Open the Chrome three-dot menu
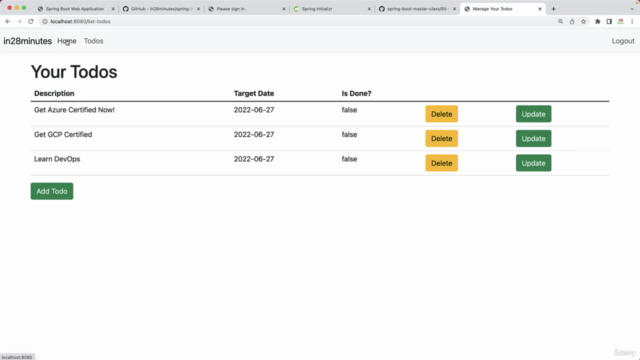 click(x=632, y=21)
